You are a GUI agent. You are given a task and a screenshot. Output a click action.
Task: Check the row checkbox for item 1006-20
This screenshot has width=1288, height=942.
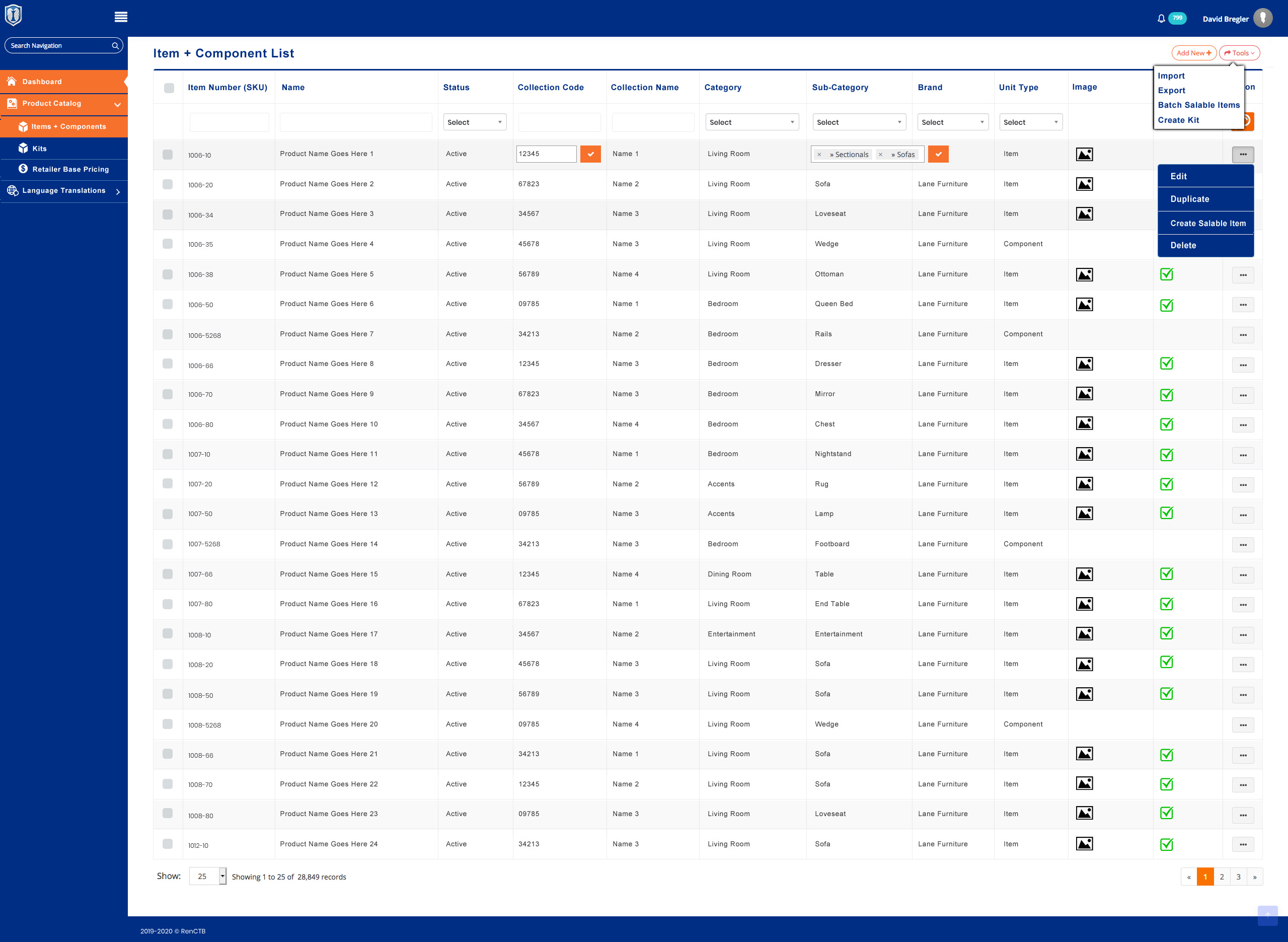pyautogui.click(x=168, y=184)
